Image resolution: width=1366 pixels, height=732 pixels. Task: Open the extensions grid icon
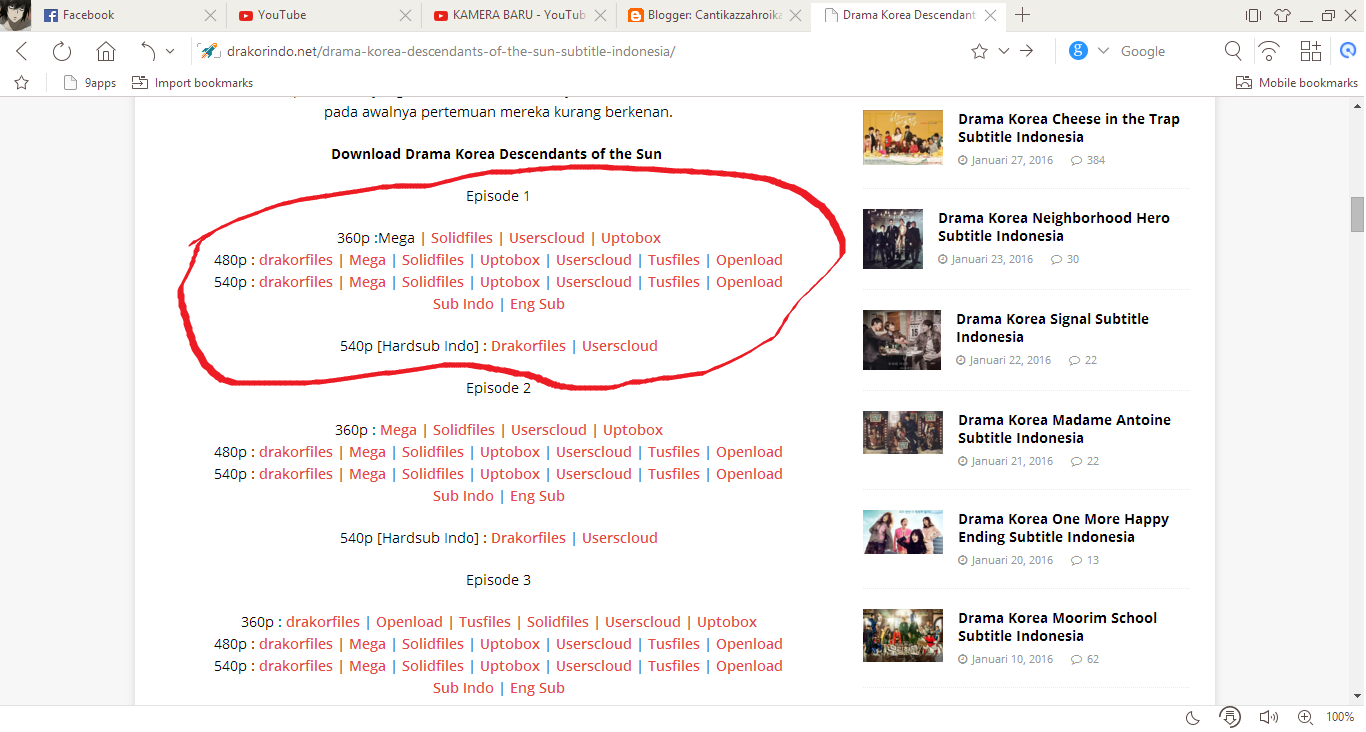pos(1310,51)
